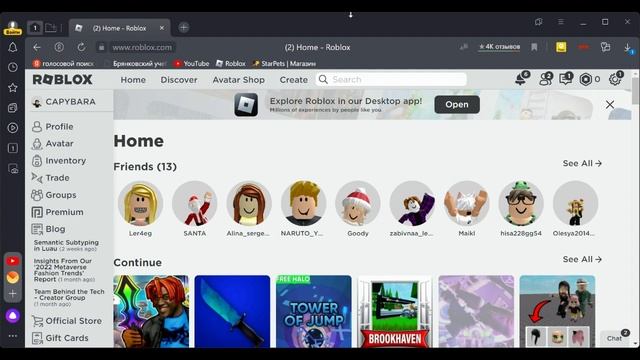The width and height of the screenshot is (640, 360).
Task: Open Robux balance icon
Action: (585, 79)
